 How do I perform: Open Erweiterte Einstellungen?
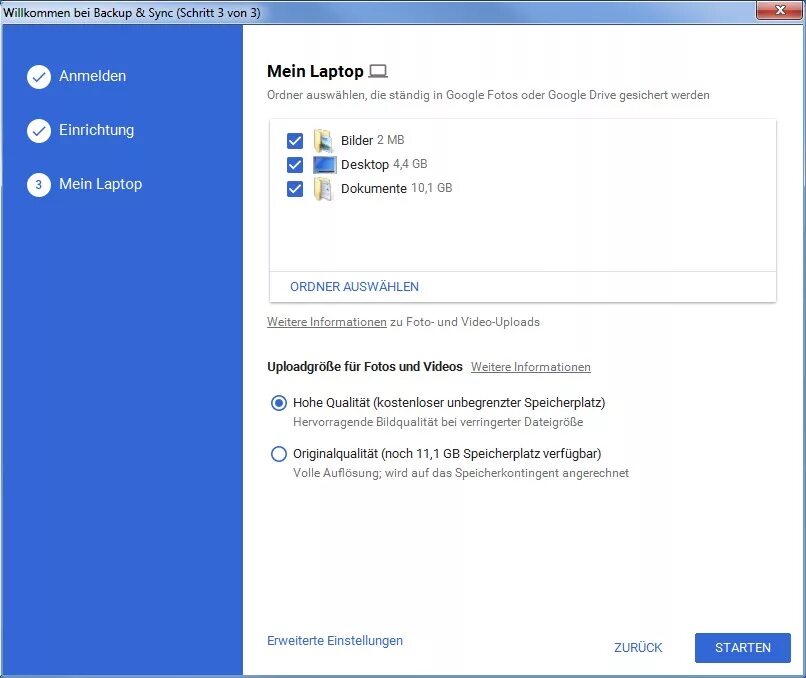[x=335, y=640]
